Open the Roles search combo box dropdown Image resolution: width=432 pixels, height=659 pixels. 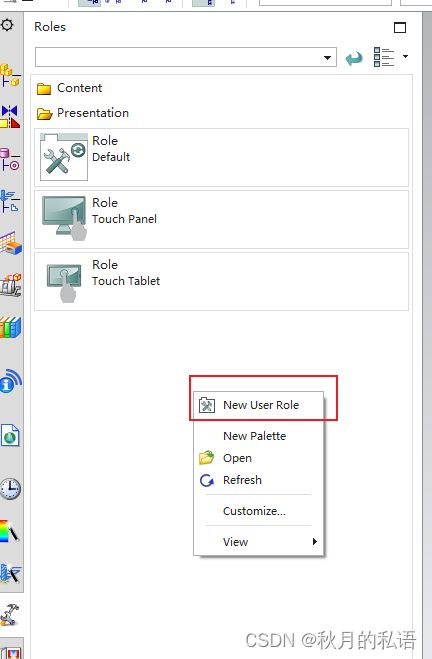tap(327, 58)
